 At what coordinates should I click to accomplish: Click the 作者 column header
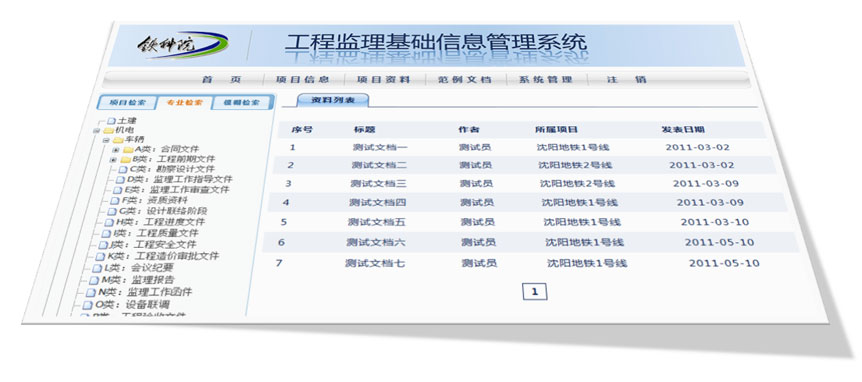(x=469, y=130)
